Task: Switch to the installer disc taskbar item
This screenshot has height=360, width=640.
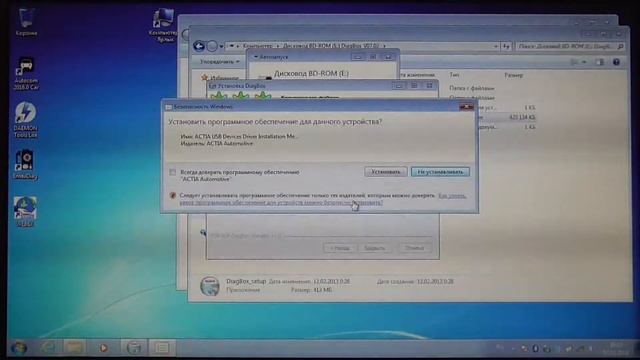Action: [134, 348]
